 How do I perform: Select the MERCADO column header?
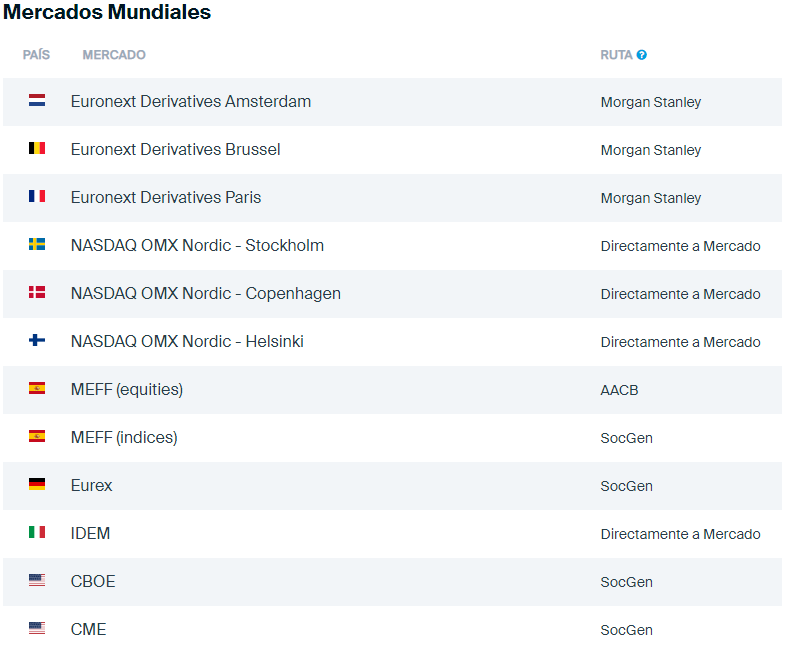[x=114, y=55]
